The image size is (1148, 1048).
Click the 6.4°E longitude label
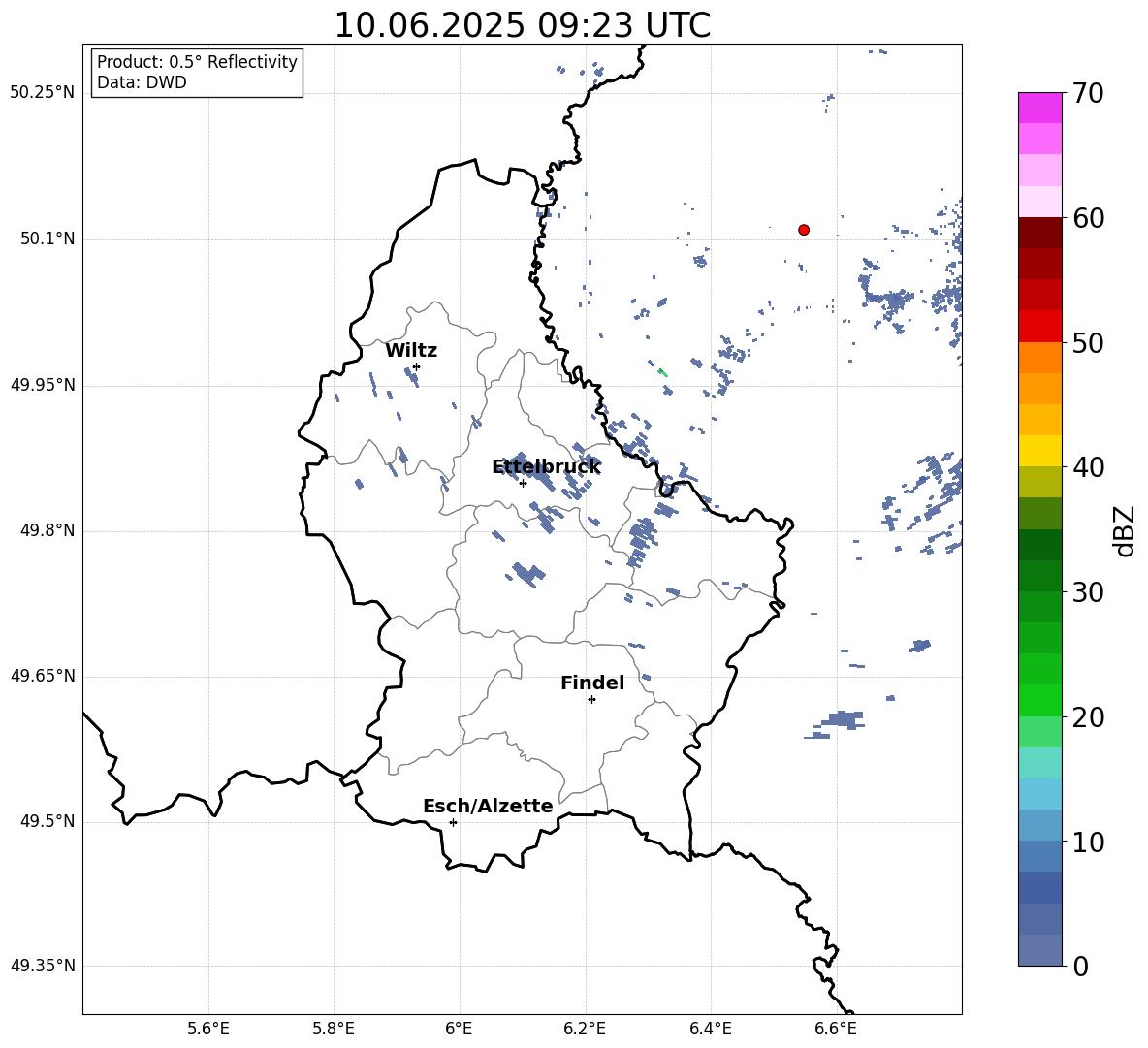710,1029
